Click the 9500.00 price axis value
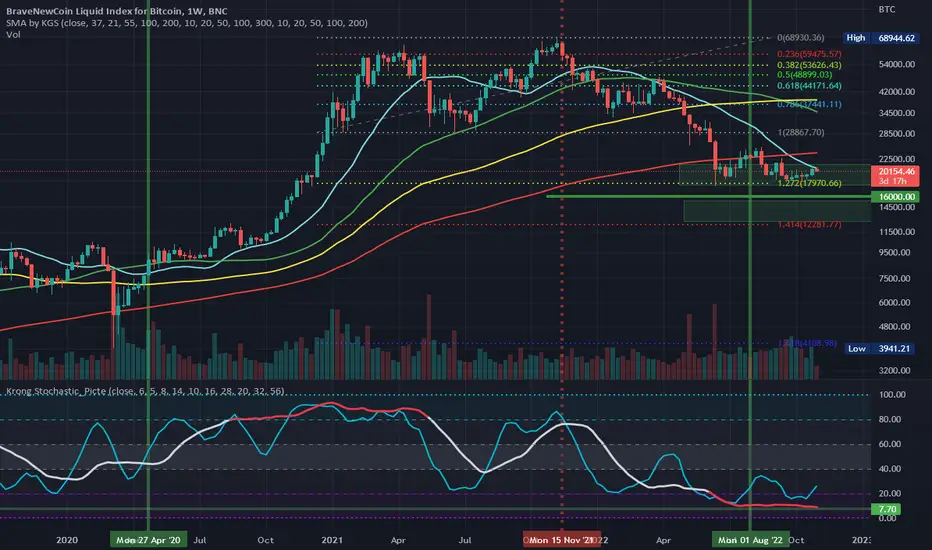Viewport: 932px width, 550px height. point(894,253)
